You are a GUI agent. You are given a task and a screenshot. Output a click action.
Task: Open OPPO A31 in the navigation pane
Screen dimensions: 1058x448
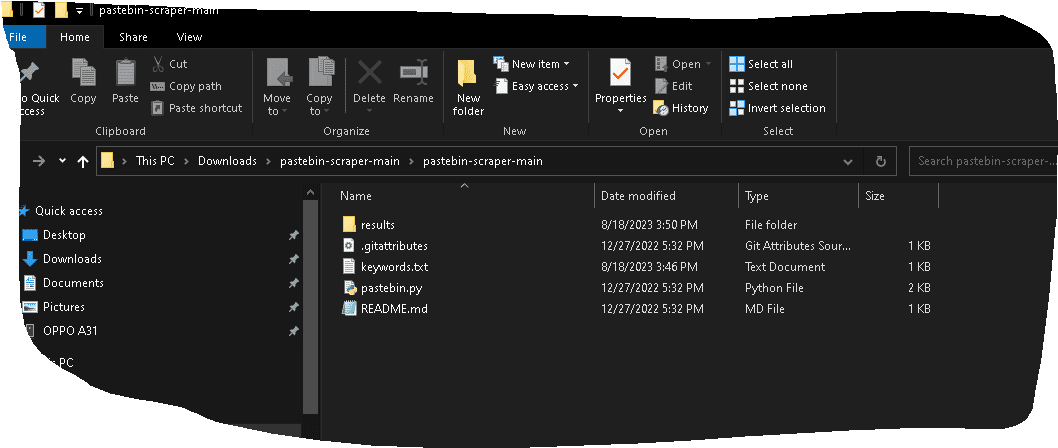[x=70, y=331]
